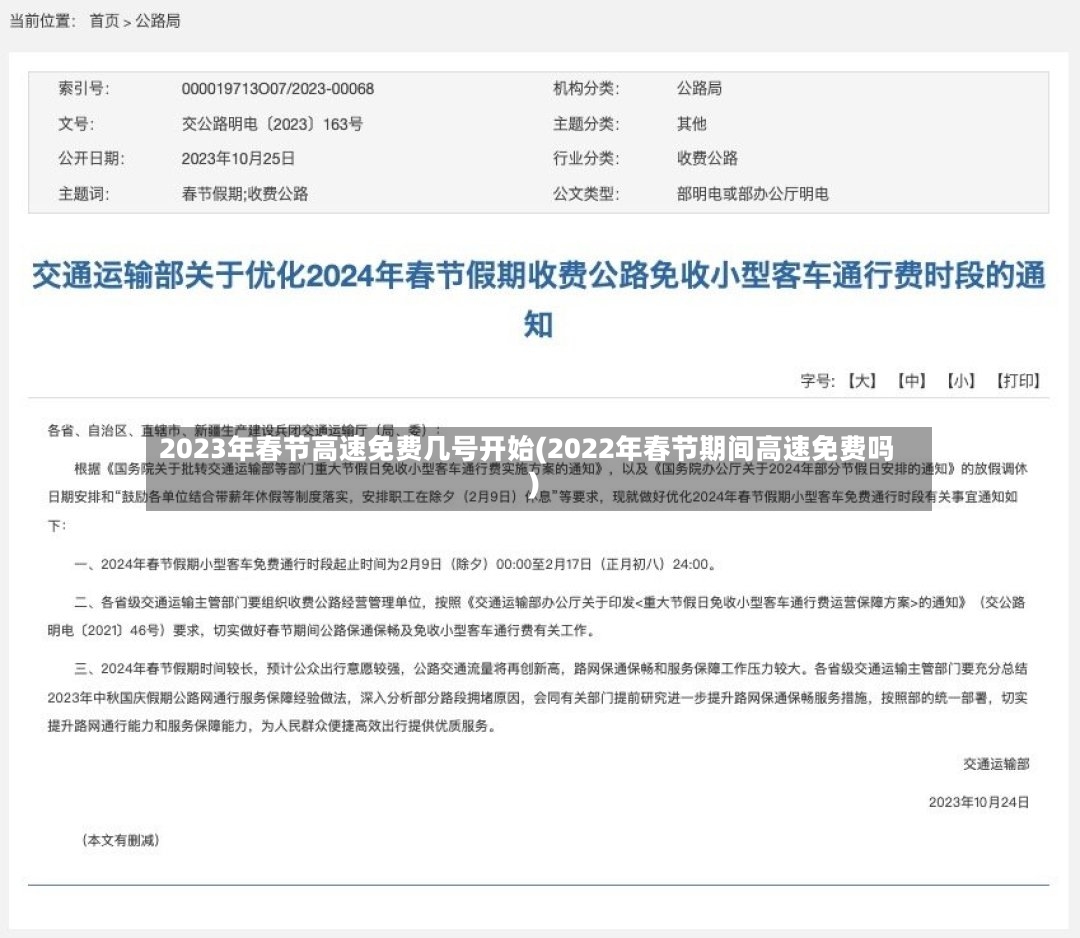Click the blue notice title heading
1080x938 pixels.
point(539,300)
